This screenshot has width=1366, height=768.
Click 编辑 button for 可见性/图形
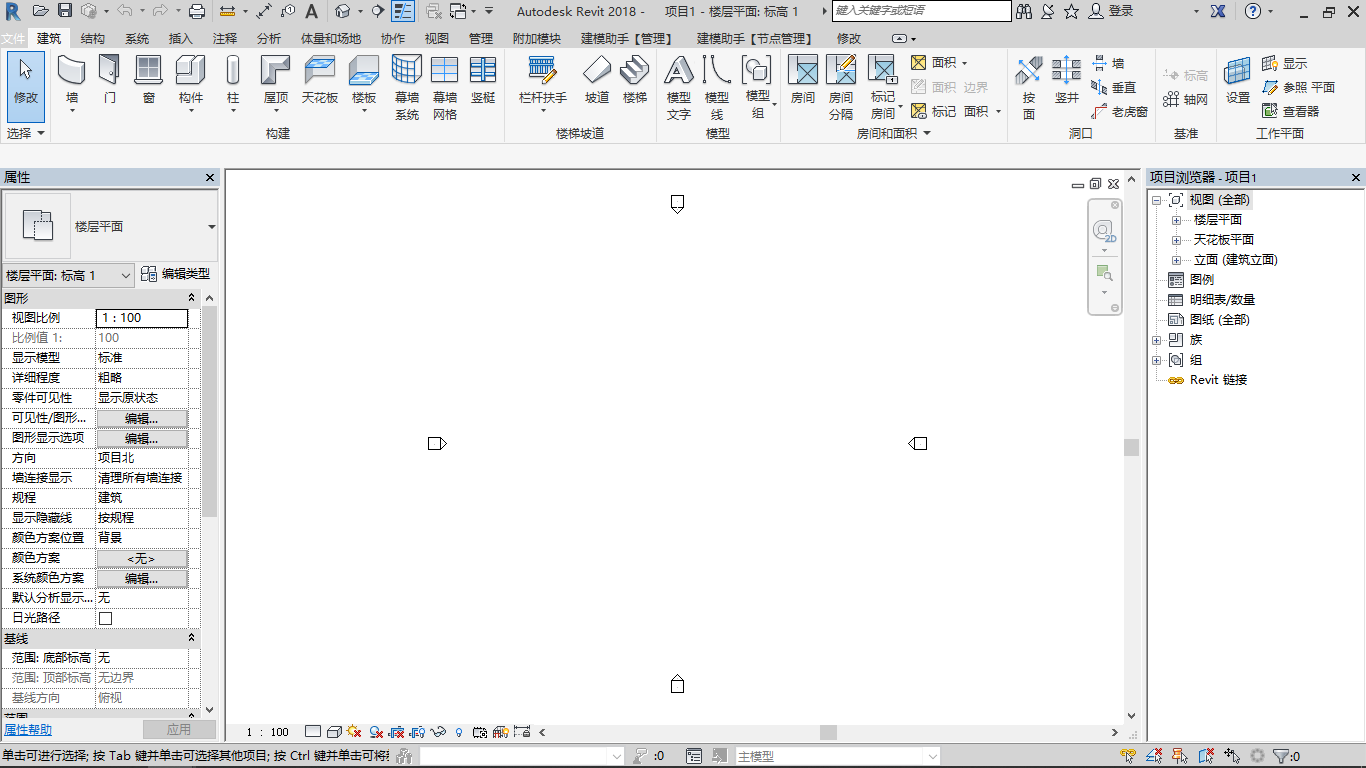pos(141,418)
